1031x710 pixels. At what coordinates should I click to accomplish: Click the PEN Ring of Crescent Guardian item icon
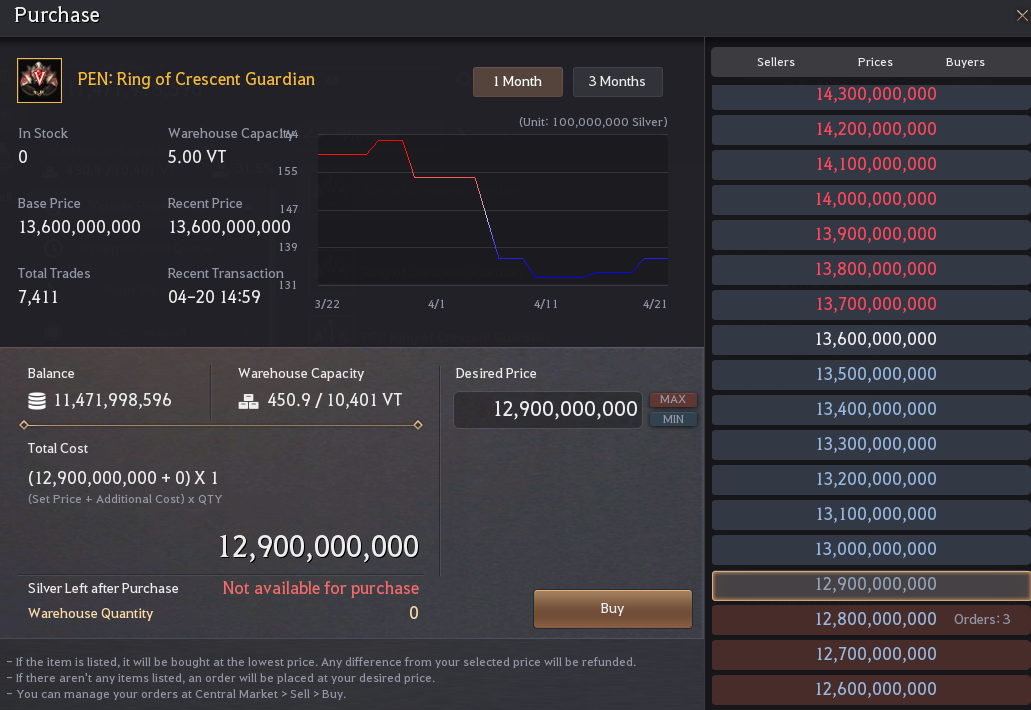point(39,80)
